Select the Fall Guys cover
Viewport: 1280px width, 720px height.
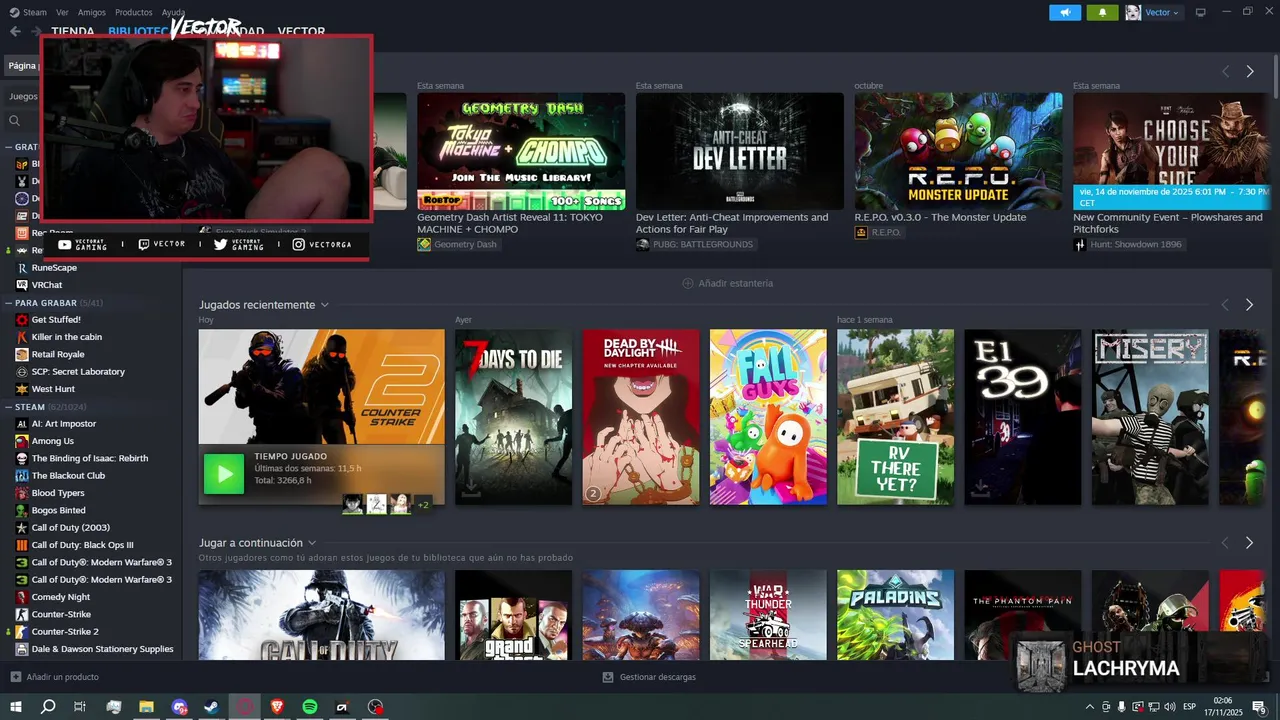click(768, 417)
